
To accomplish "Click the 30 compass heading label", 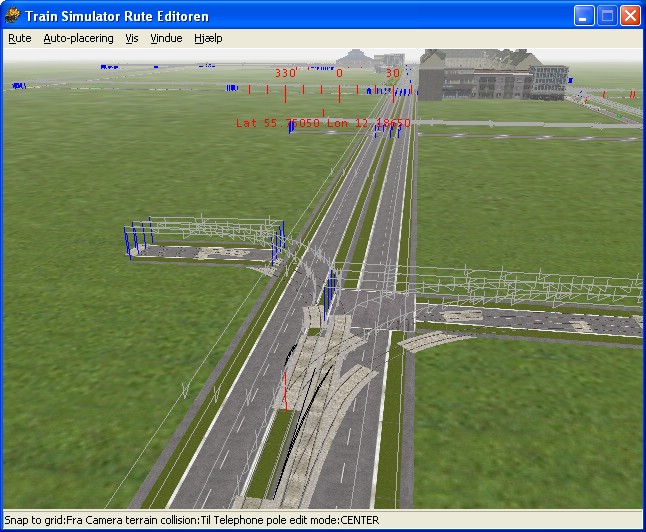I will tap(392, 73).
